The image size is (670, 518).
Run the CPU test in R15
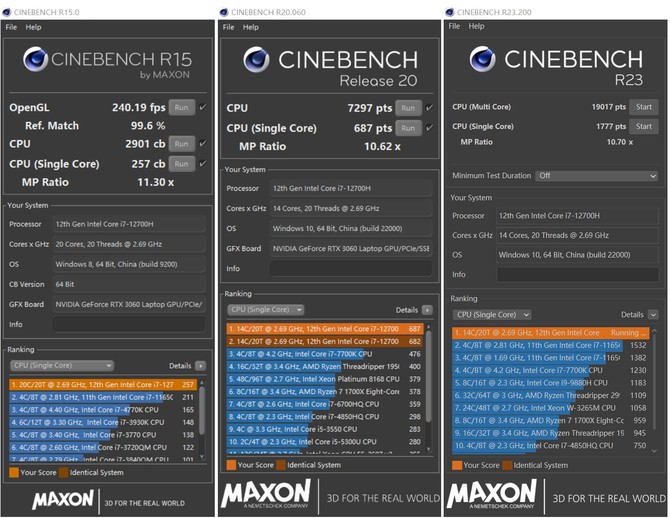tap(182, 144)
